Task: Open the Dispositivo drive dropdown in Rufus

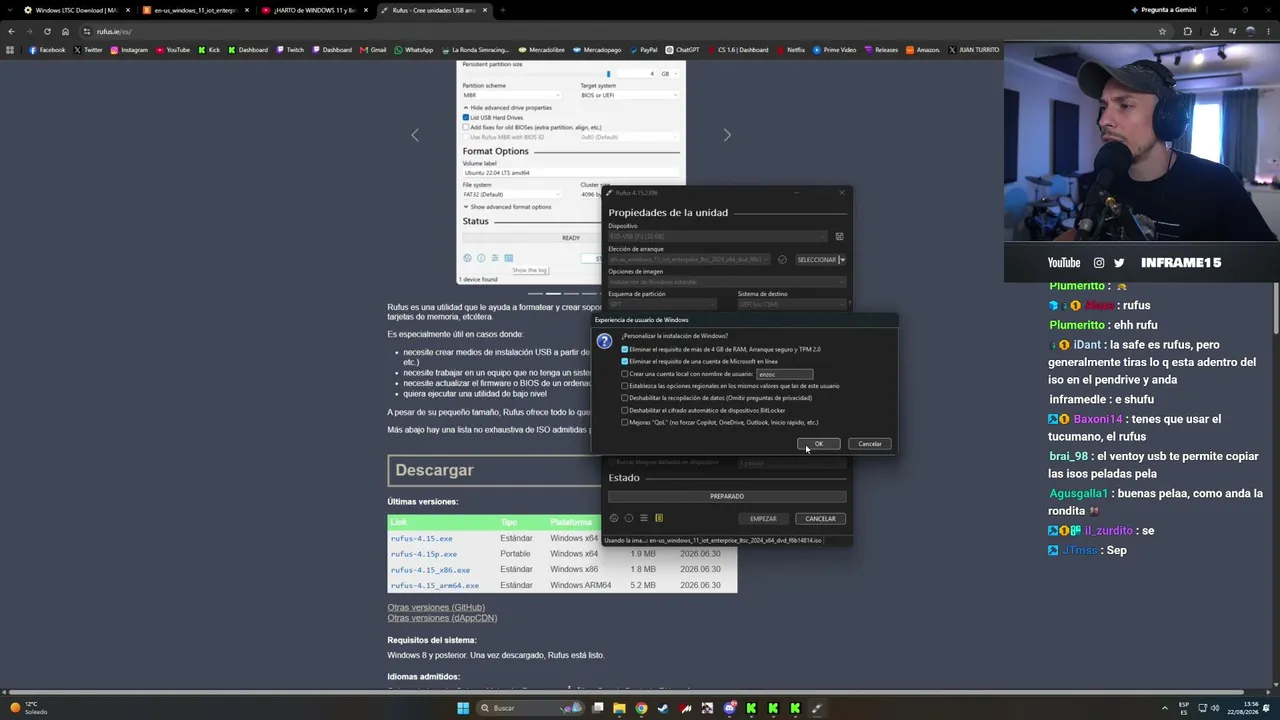Action: point(718,237)
